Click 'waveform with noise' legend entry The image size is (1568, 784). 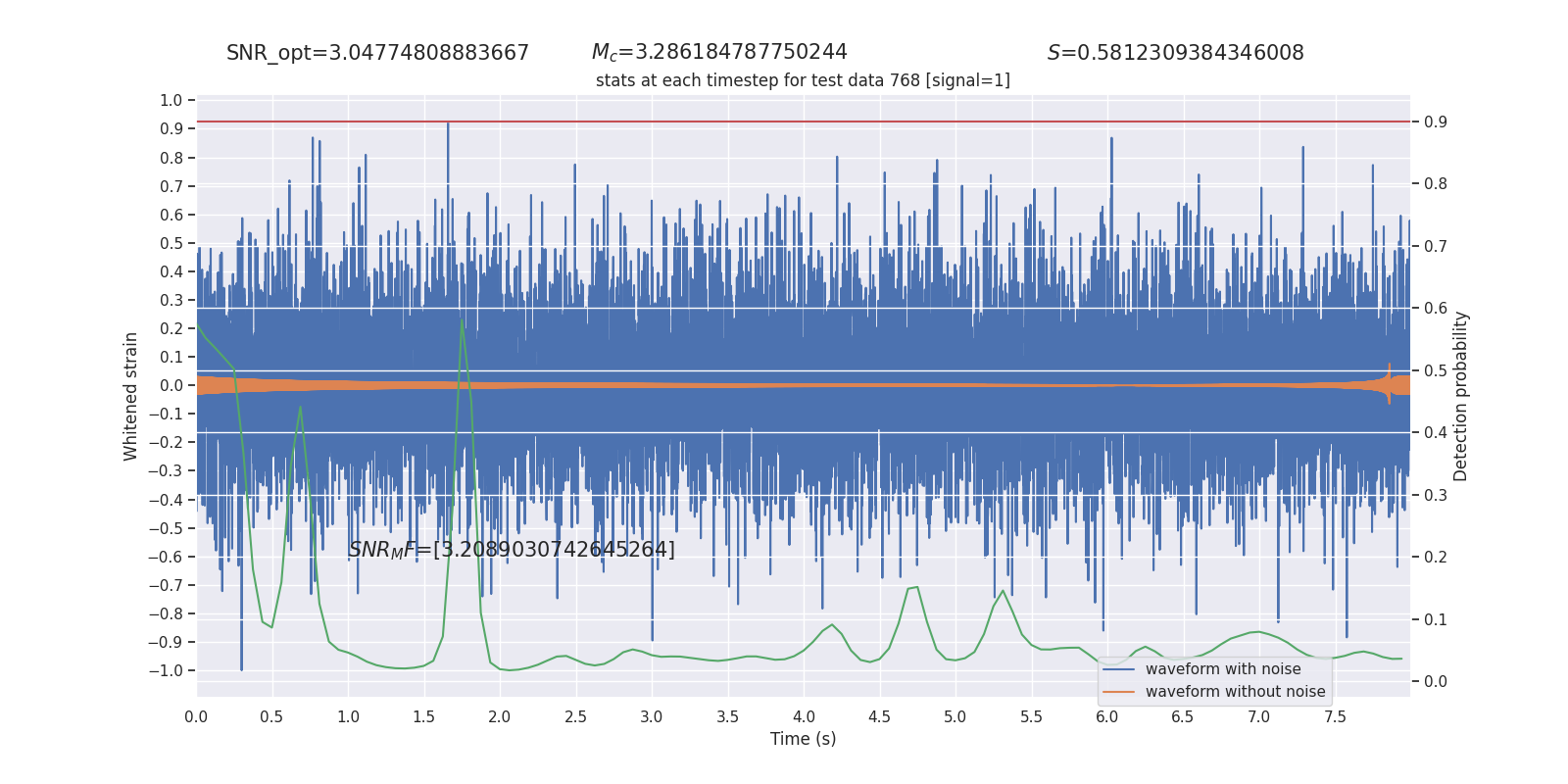coord(1223,669)
